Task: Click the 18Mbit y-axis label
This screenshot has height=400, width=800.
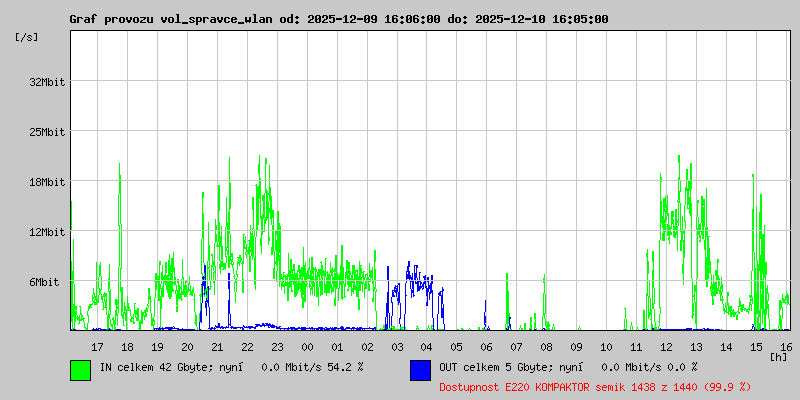Action: click(47, 182)
